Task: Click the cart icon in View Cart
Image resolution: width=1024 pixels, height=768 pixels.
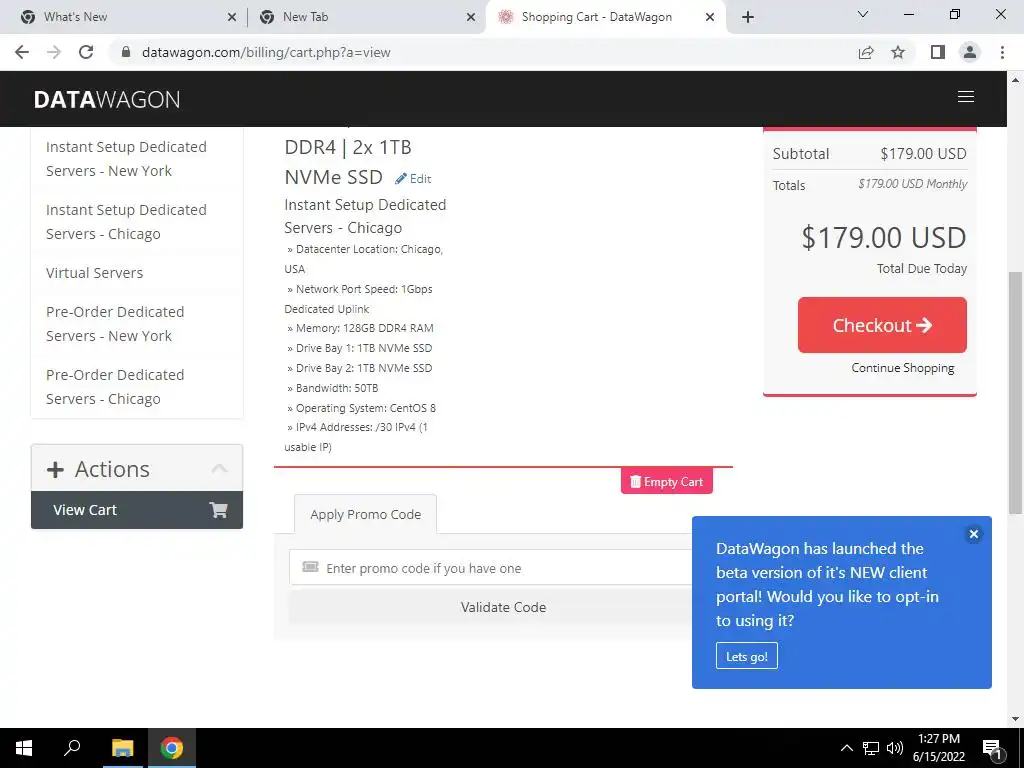Action: click(x=218, y=510)
